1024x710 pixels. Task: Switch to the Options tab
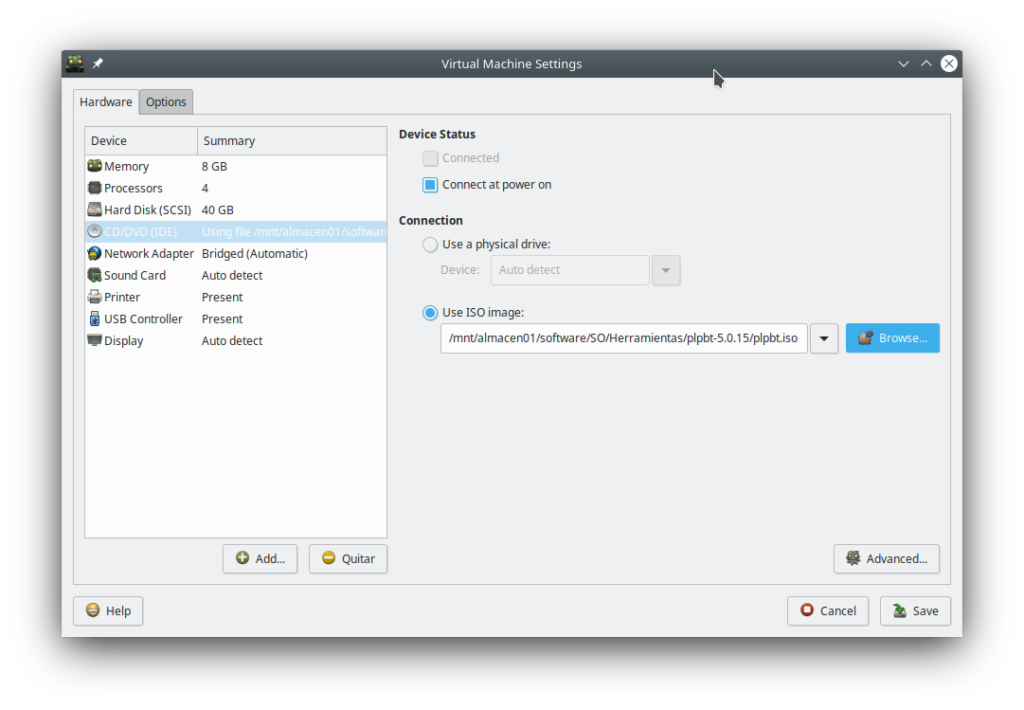click(165, 101)
